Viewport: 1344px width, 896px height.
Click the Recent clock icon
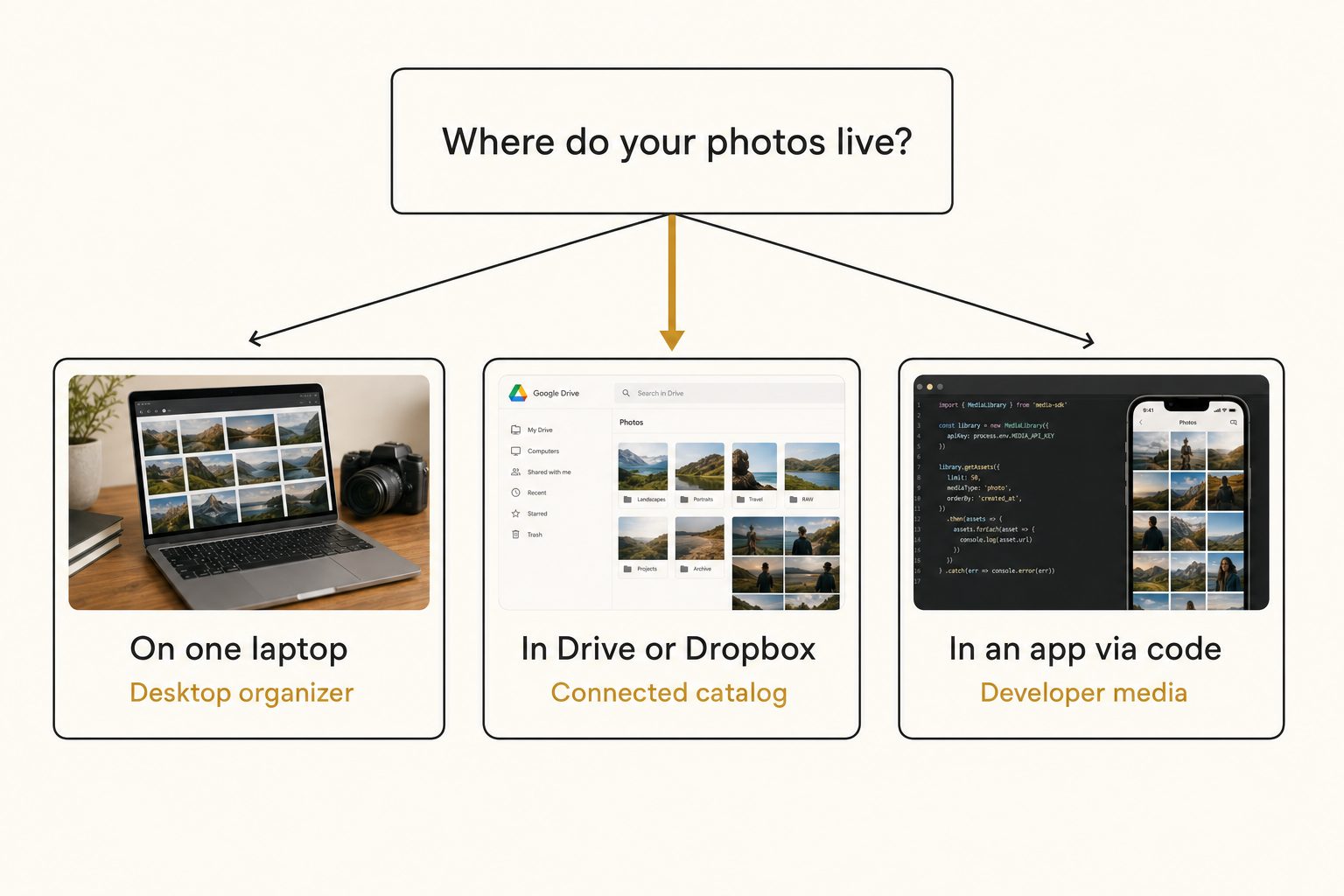515,493
